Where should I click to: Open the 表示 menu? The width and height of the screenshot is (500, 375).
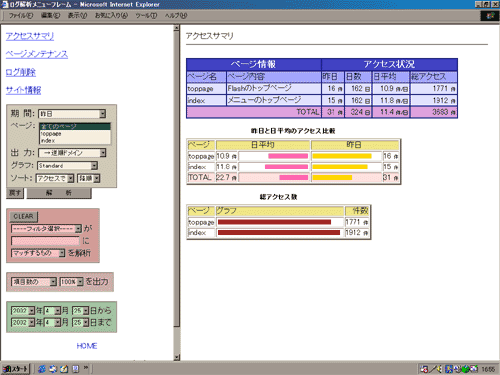77,16
